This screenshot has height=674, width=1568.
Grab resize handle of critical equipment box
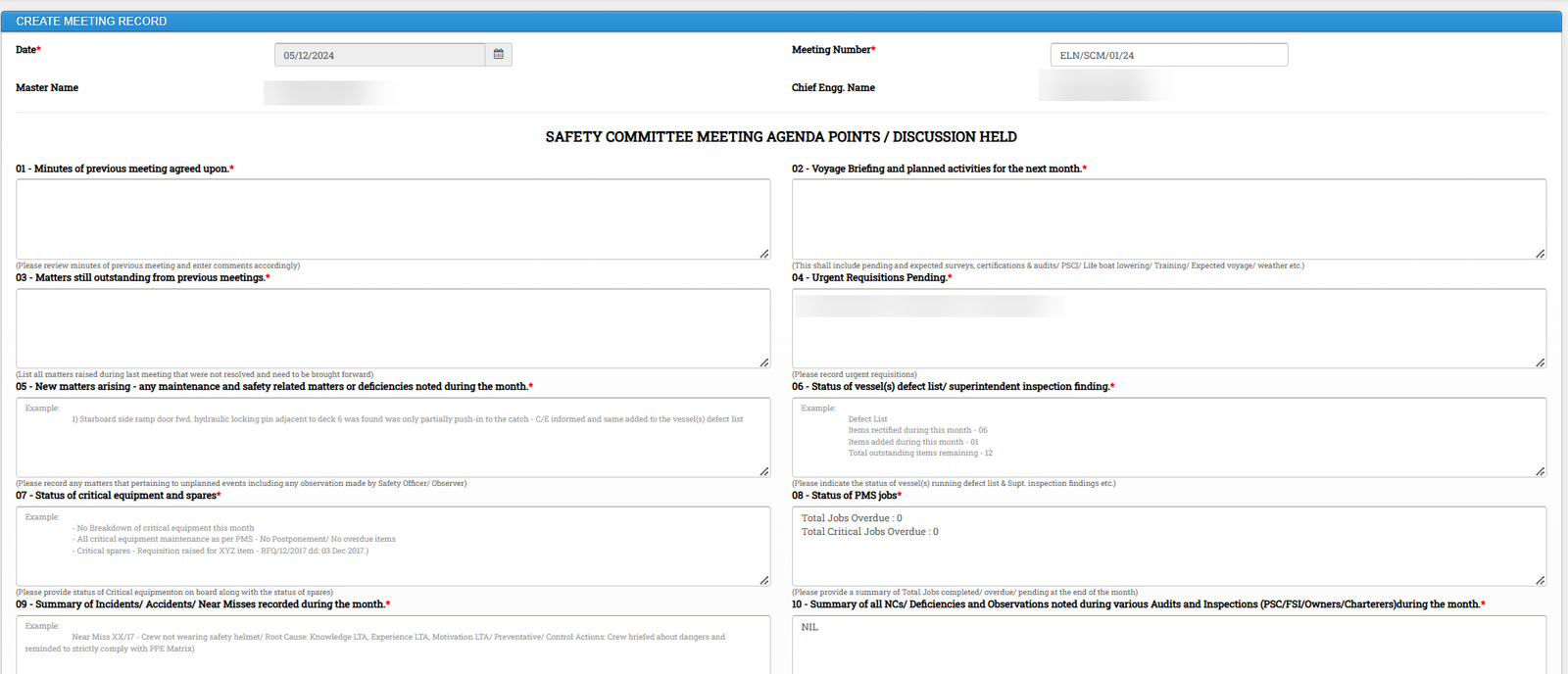point(764,580)
